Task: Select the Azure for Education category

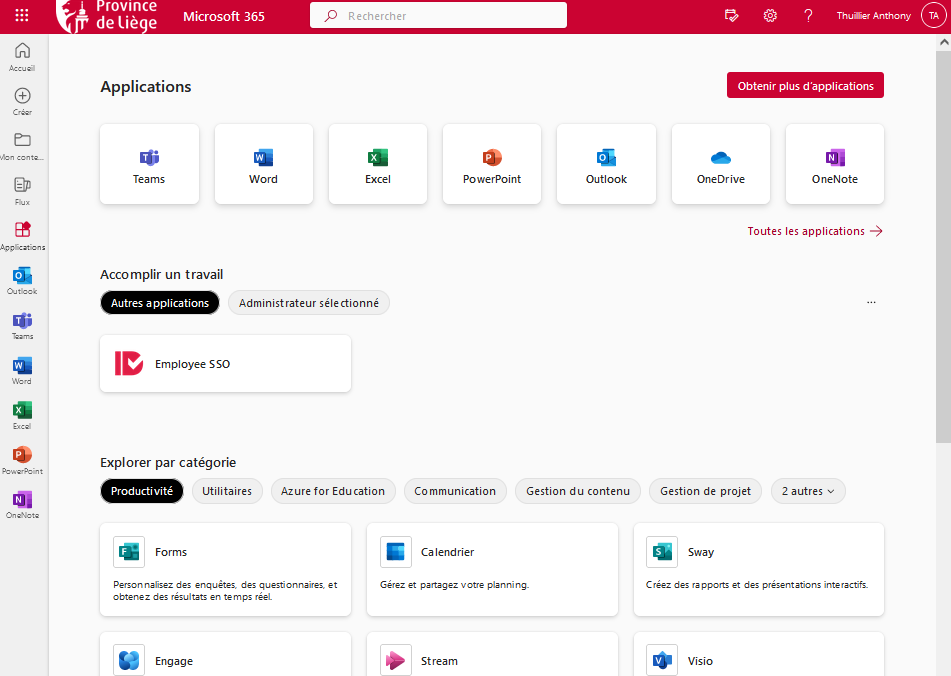Action: 333,491
